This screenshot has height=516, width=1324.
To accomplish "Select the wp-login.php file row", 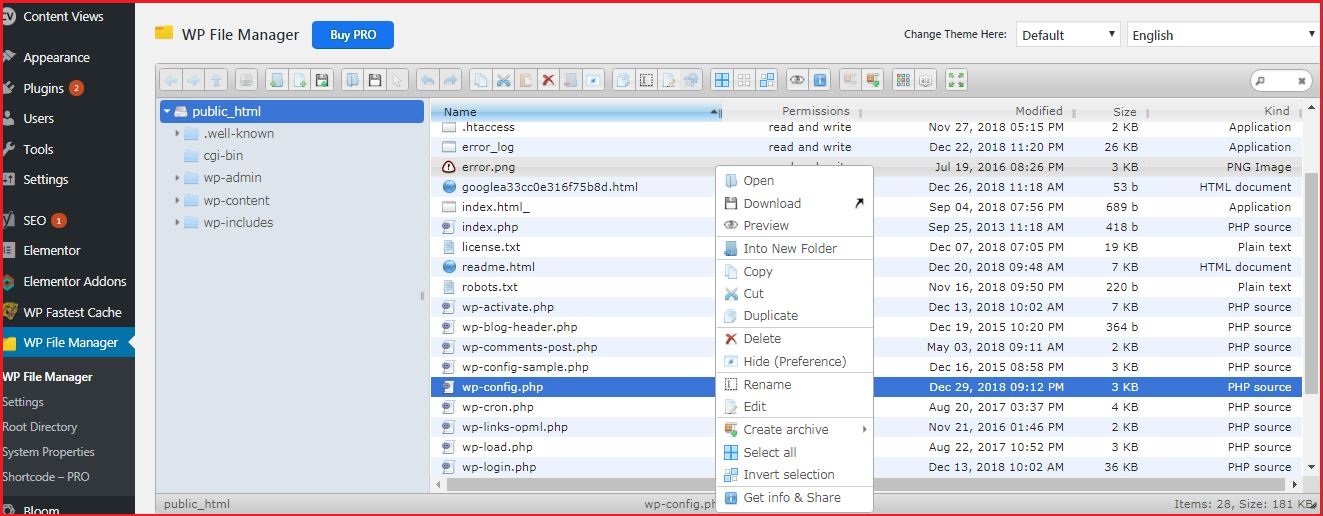I will [867, 467].
